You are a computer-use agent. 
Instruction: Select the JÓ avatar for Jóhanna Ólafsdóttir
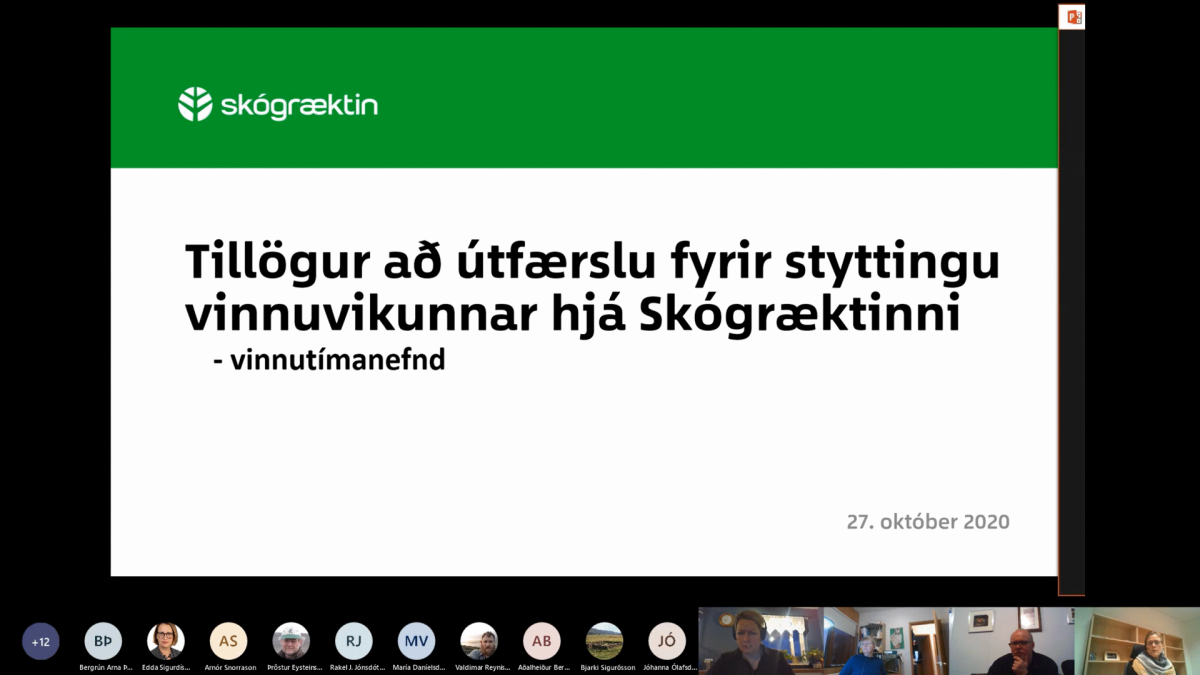coord(667,641)
